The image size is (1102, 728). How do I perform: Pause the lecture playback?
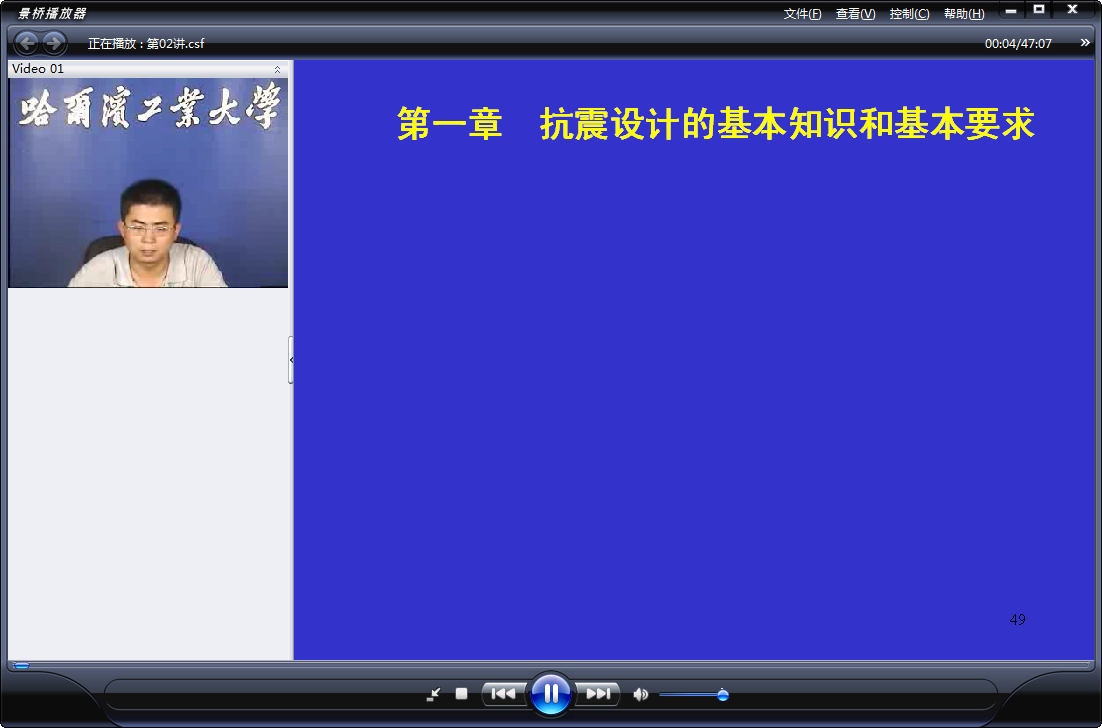551,694
